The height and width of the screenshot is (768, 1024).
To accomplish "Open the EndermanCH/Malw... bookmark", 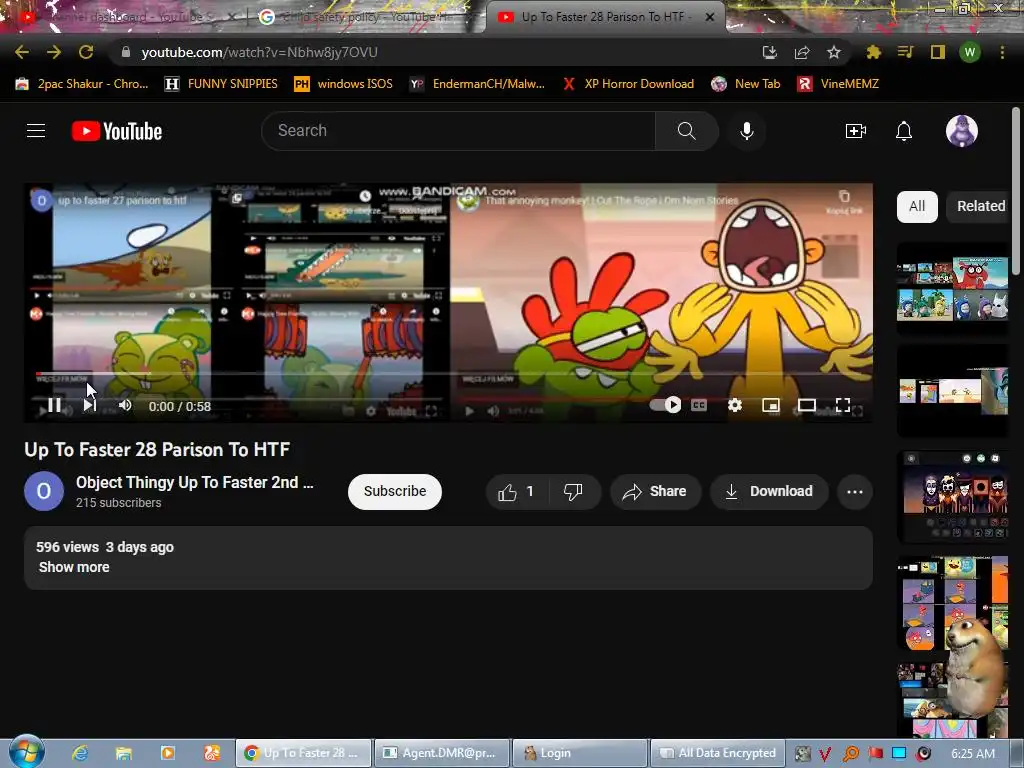I will pos(477,84).
